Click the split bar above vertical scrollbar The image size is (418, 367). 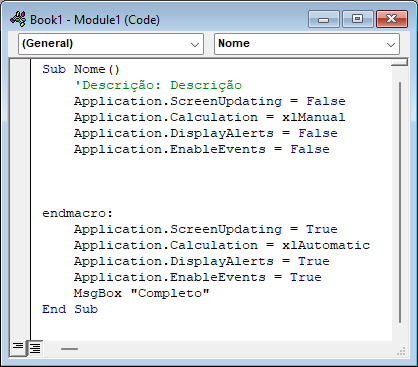[399, 62]
